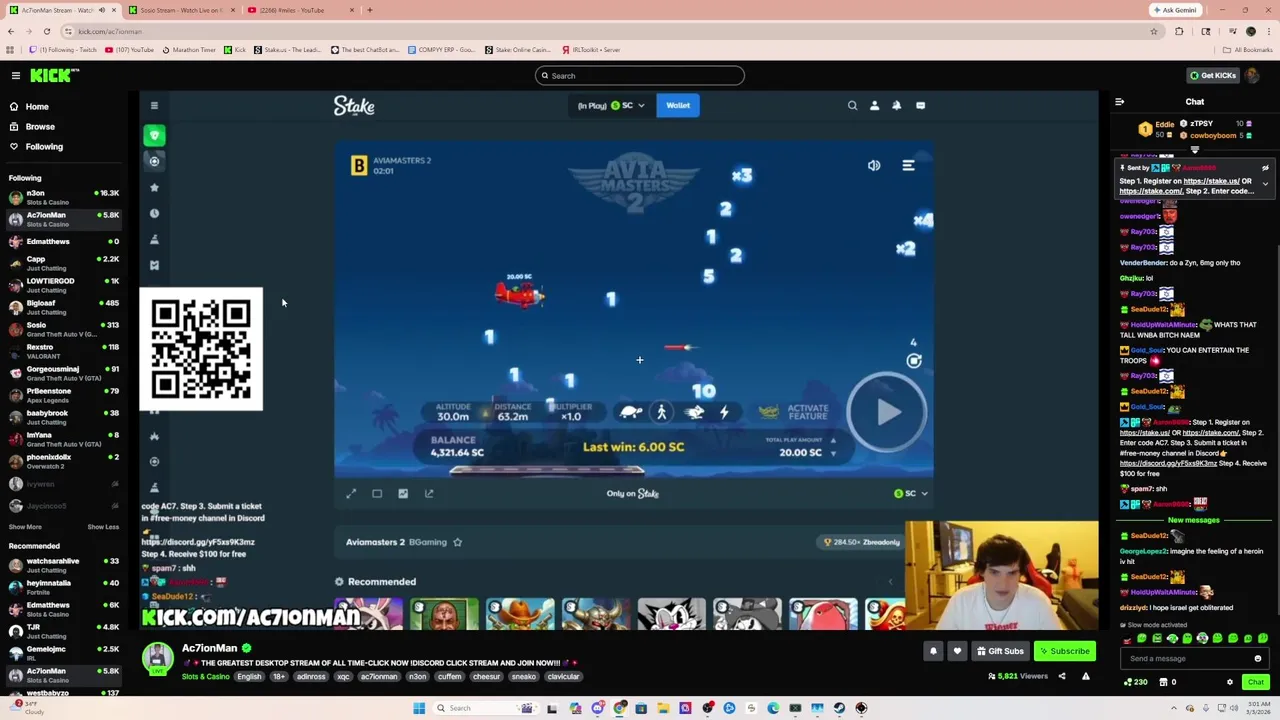Select walking speed mode
This screenshot has width=1280, height=720.
(661, 412)
